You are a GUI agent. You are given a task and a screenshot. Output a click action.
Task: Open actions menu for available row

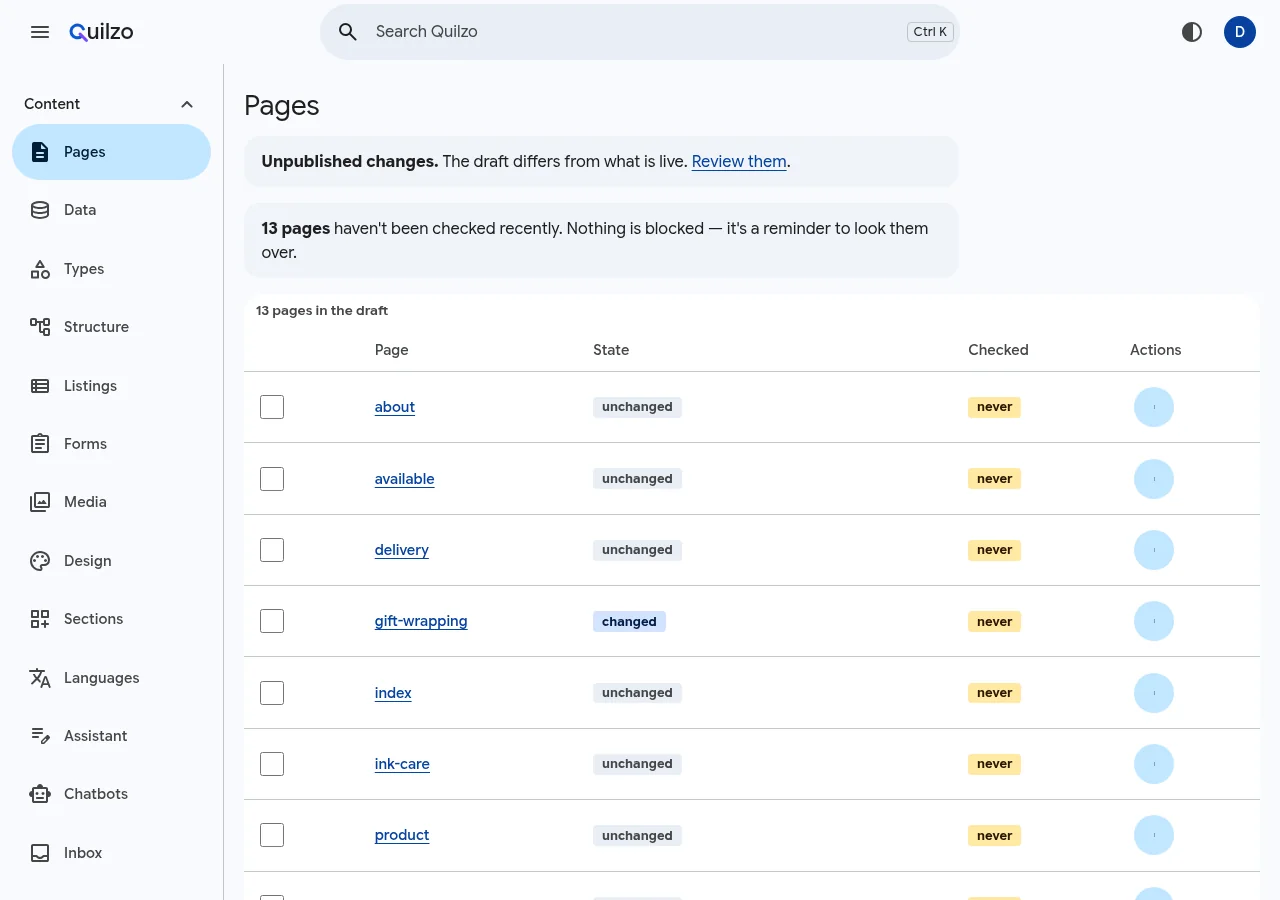(x=1154, y=479)
